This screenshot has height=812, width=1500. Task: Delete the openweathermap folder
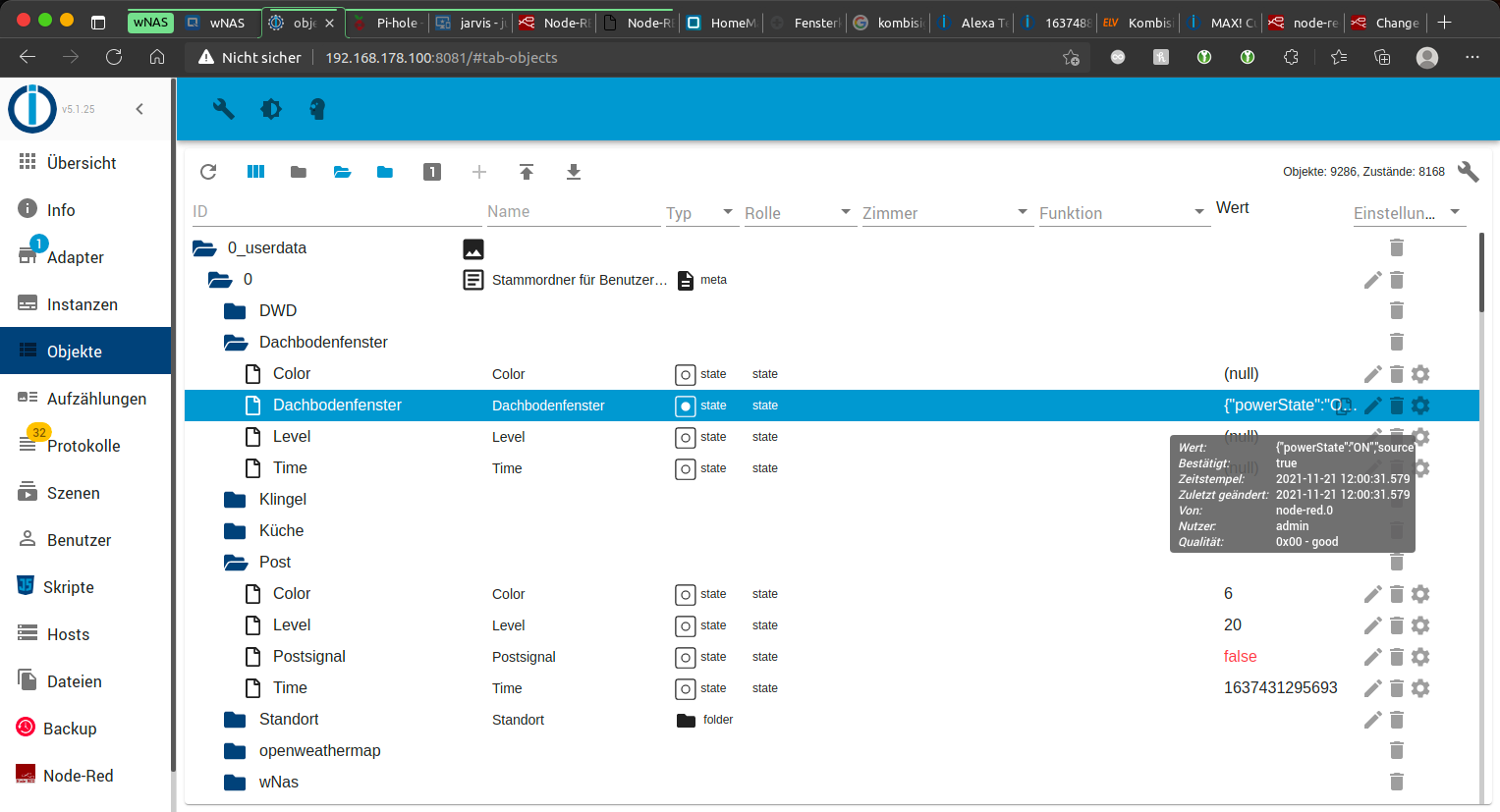(1397, 751)
